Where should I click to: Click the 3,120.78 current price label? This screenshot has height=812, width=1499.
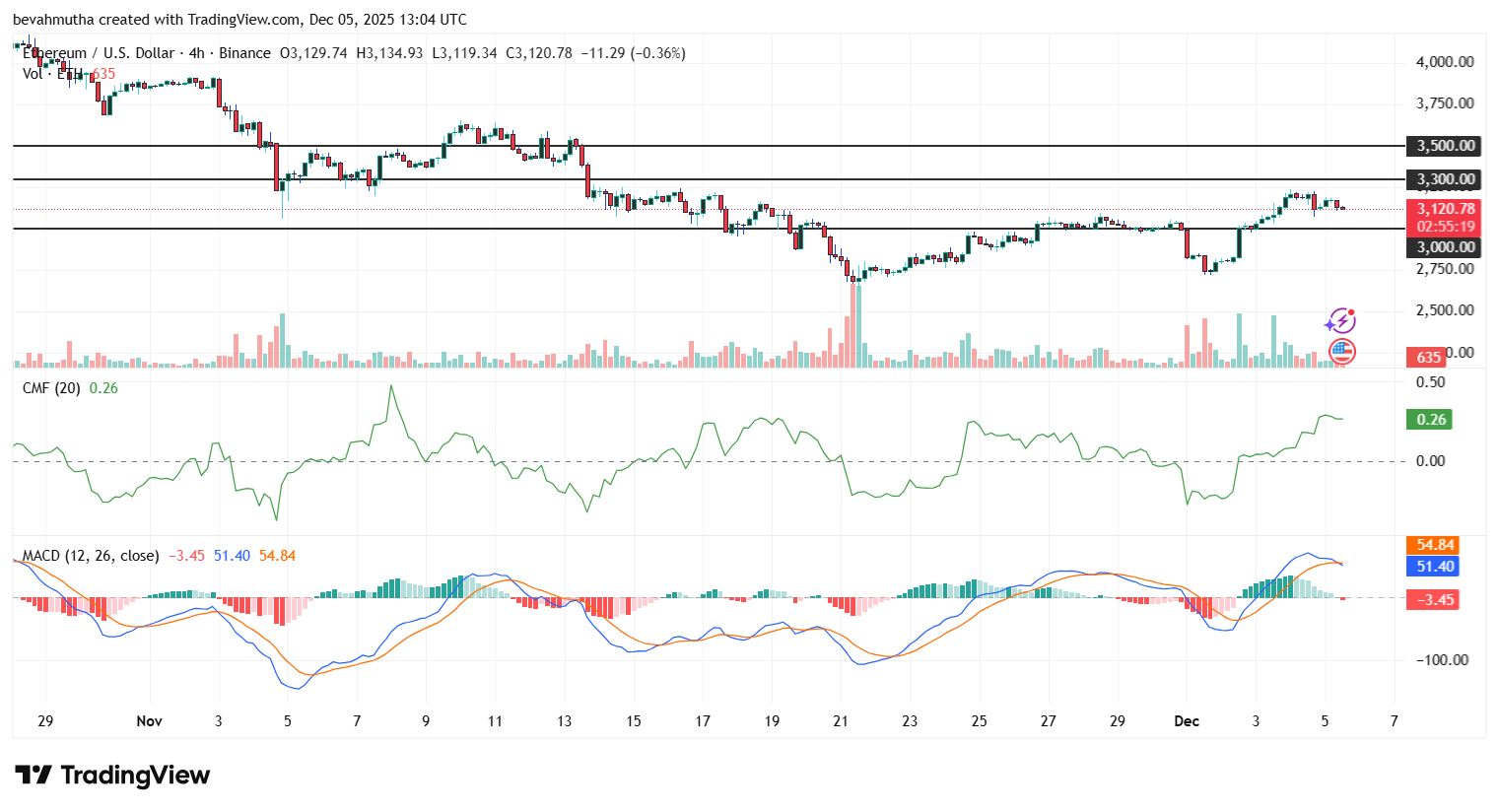click(x=1446, y=209)
